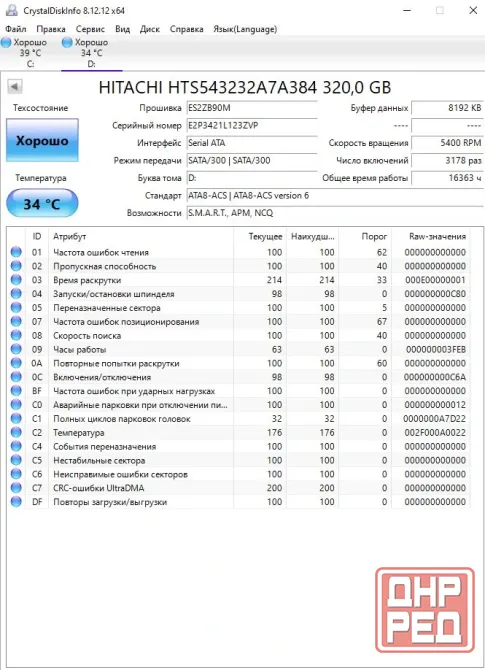This screenshot has width=485, height=670.
Task: Select the Пропускная способность row text
Action: pos(105,266)
